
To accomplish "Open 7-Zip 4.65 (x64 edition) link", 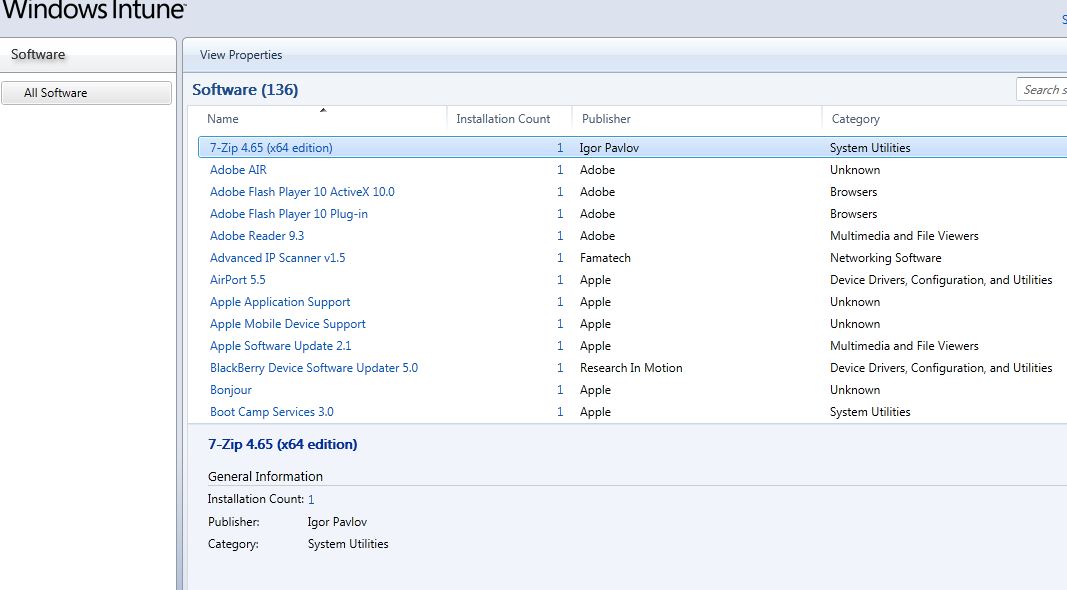I will 271,148.
